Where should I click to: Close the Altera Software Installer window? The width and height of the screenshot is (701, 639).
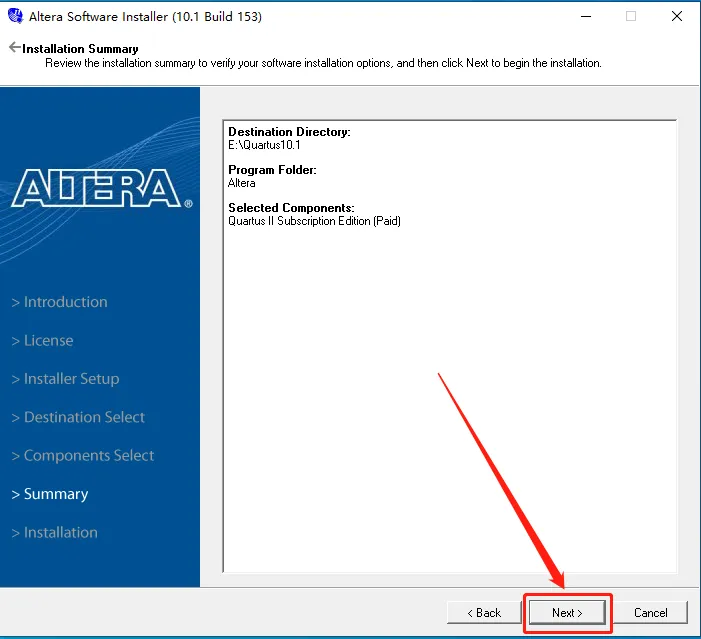677,17
